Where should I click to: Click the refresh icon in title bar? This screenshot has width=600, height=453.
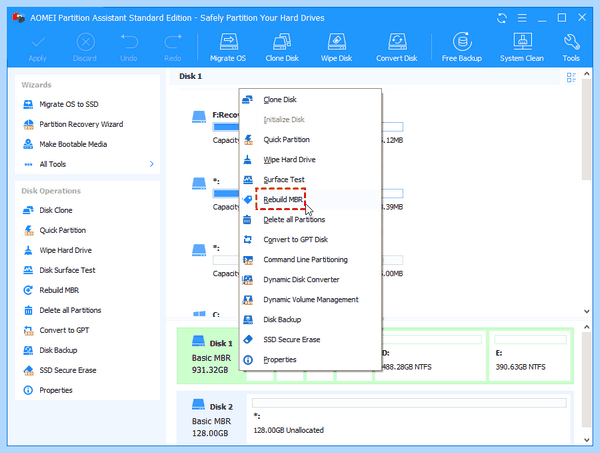pyautogui.click(x=502, y=18)
